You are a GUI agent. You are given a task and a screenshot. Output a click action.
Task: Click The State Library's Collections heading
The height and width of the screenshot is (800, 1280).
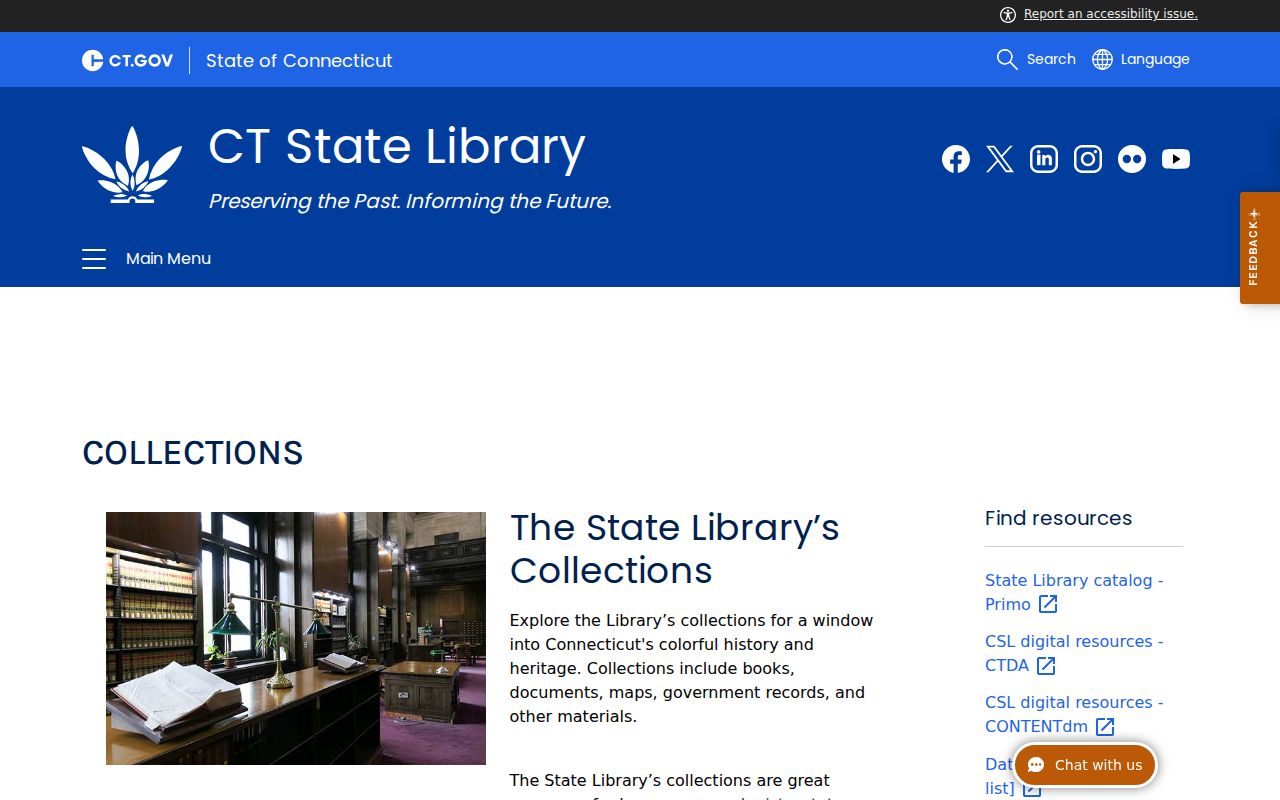[x=675, y=548]
